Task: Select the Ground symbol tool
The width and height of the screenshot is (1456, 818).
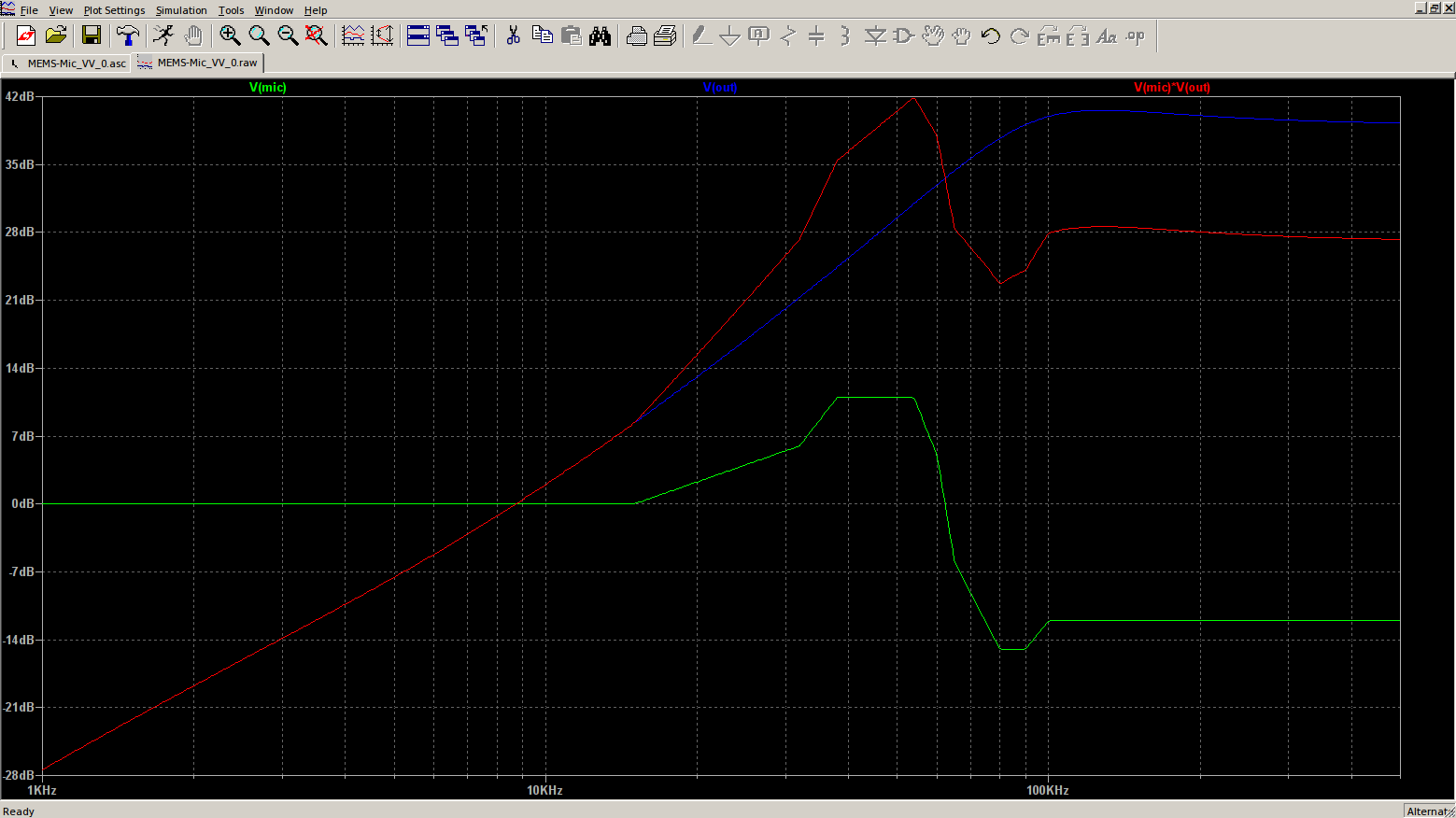Action: pos(730,35)
